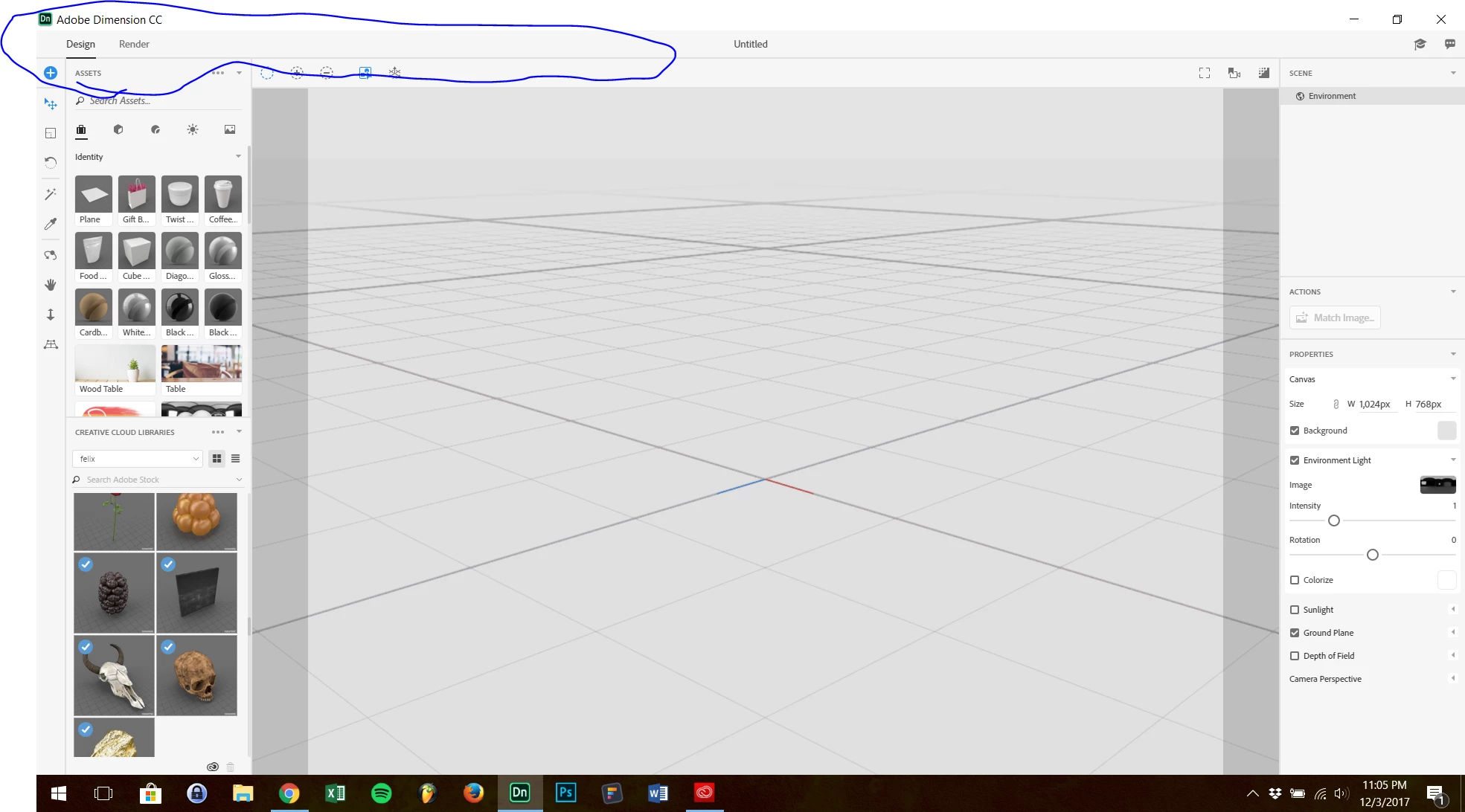Image resolution: width=1465 pixels, height=812 pixels.
Task: Show Lights assets with sun icon
Action: (x=193, y=129)
